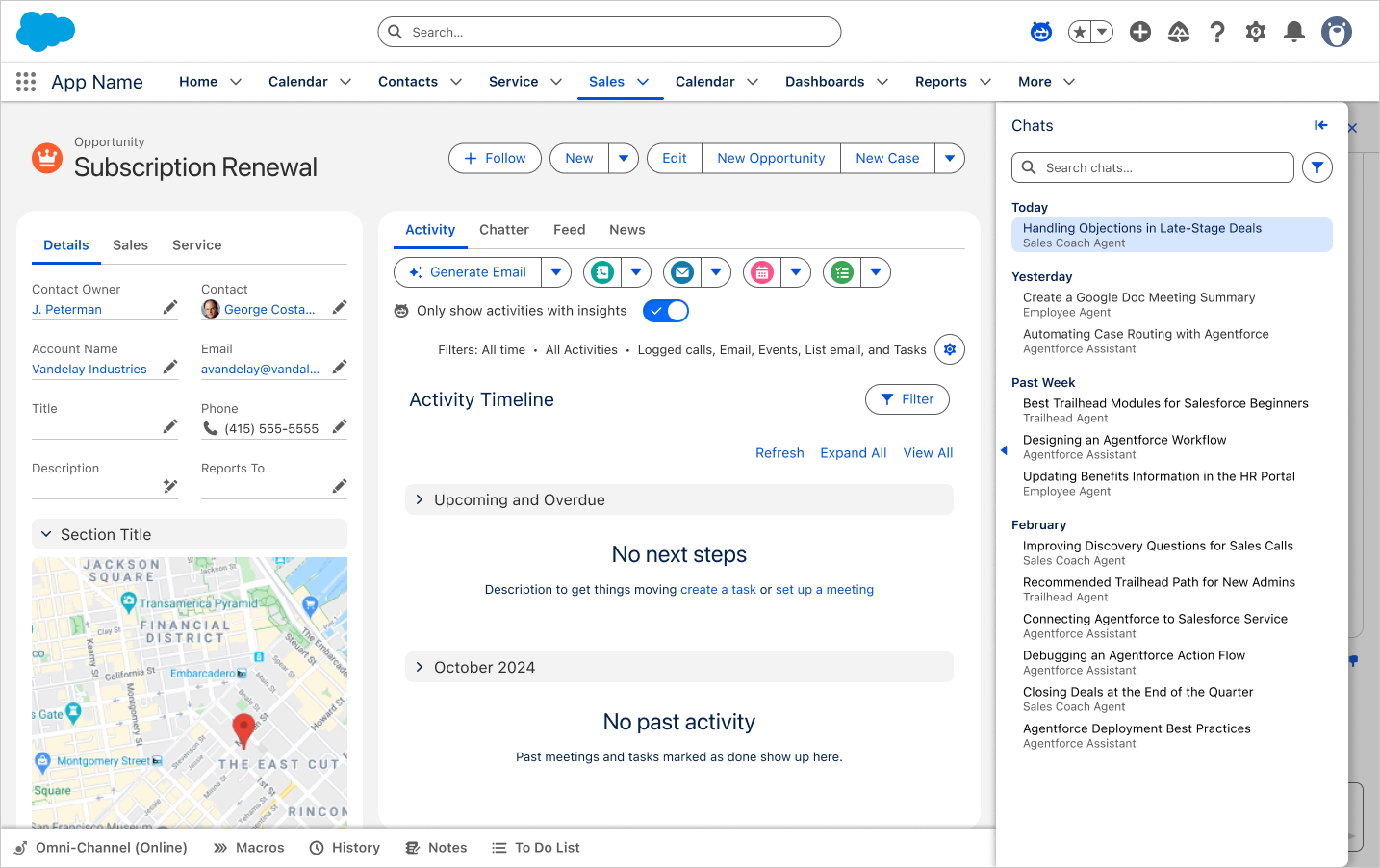The height and width of the screenshot is (868, 1380).
Task: Click the Generate Email button
Action: 468,272
